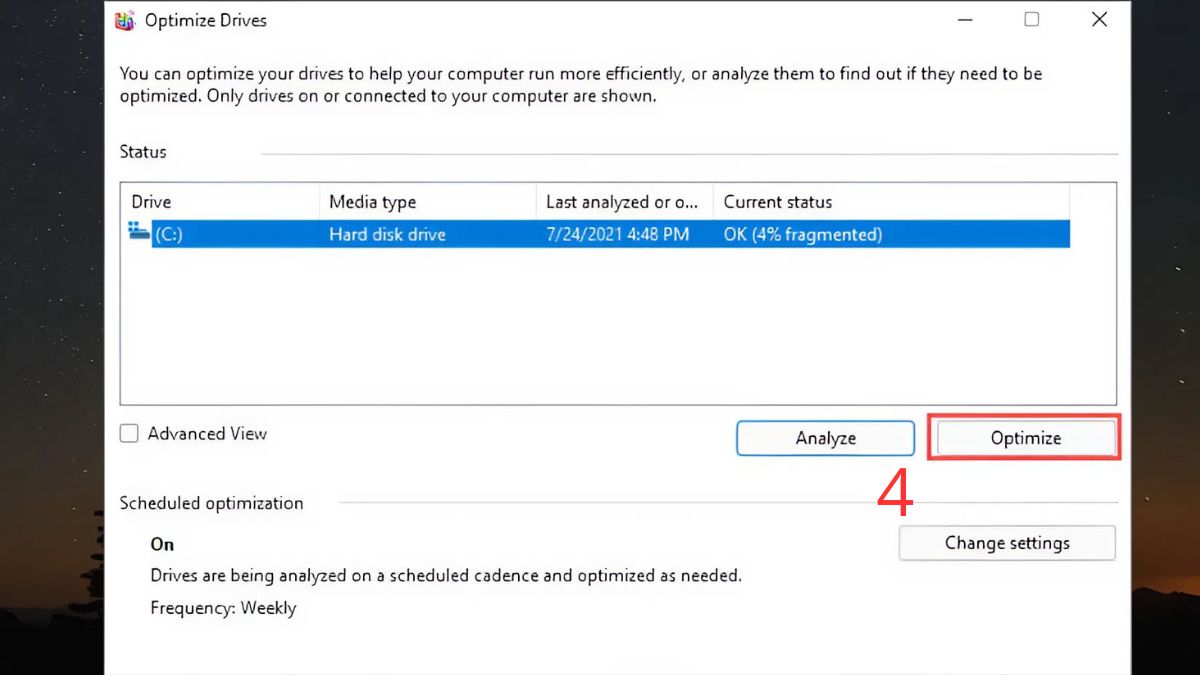Enable the Advanced View checkbox
1200x675 pixels.
pos(129,434)
